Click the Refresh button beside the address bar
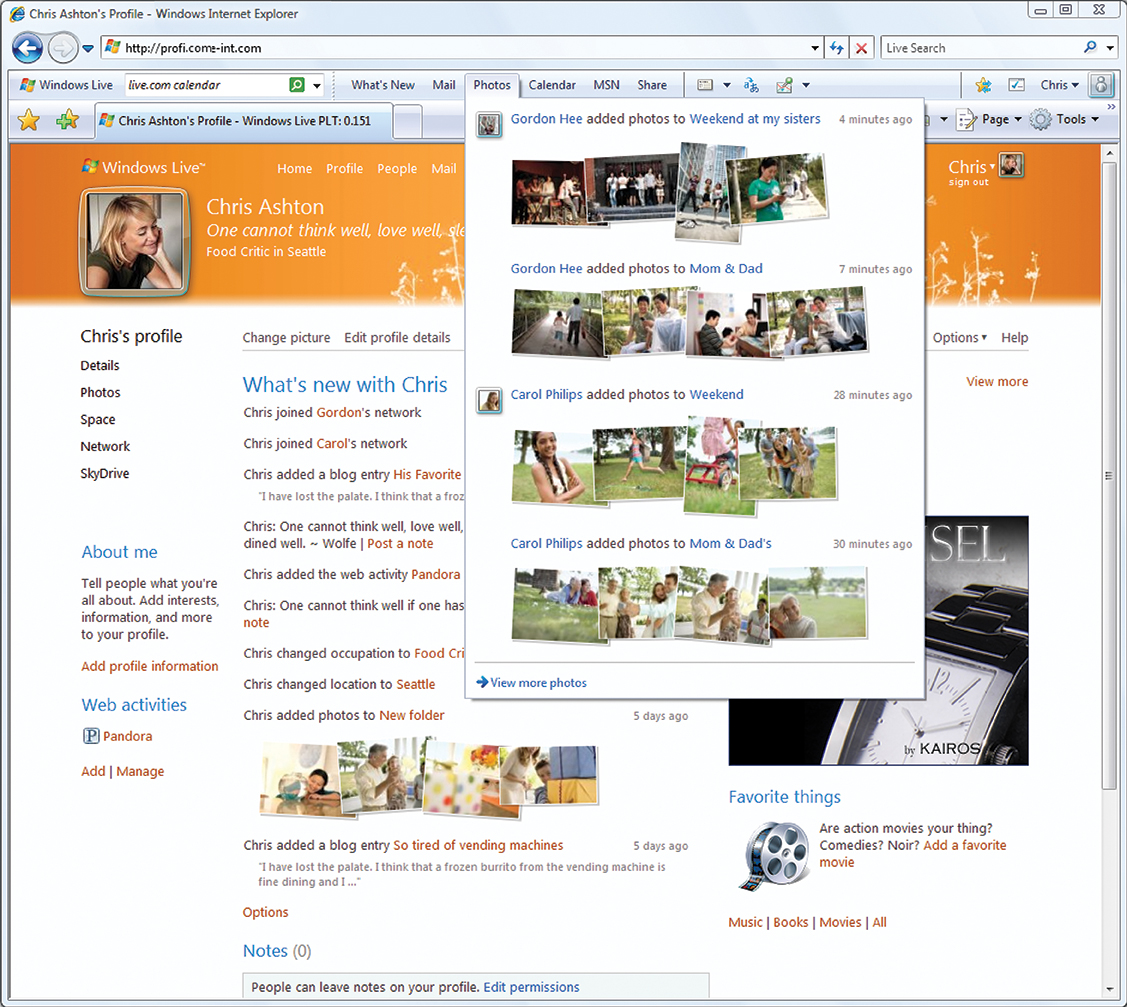1127x1007 pixels. click(x=836, y=48)
